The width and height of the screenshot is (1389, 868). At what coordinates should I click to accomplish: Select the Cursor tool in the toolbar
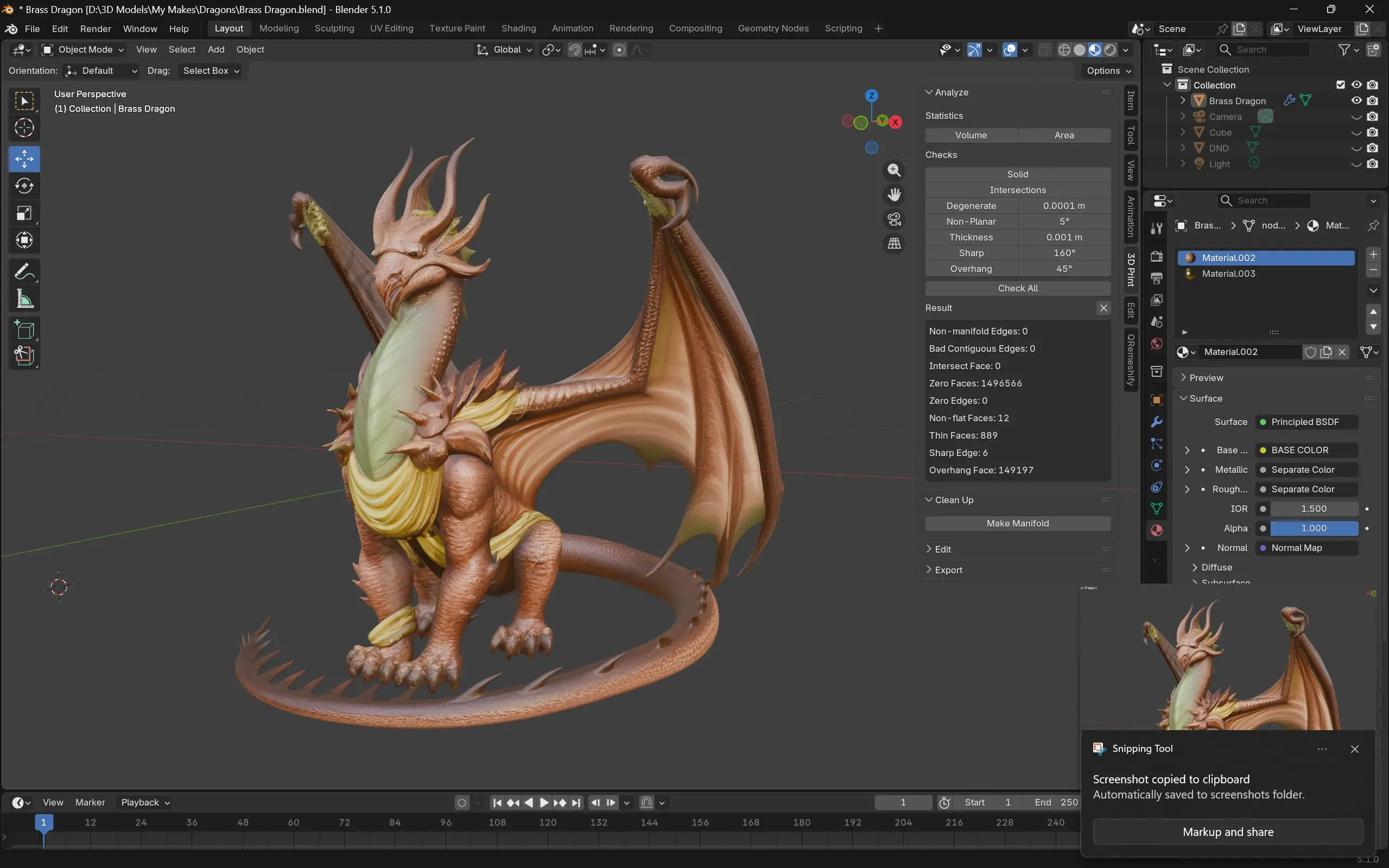click(24, 128)
